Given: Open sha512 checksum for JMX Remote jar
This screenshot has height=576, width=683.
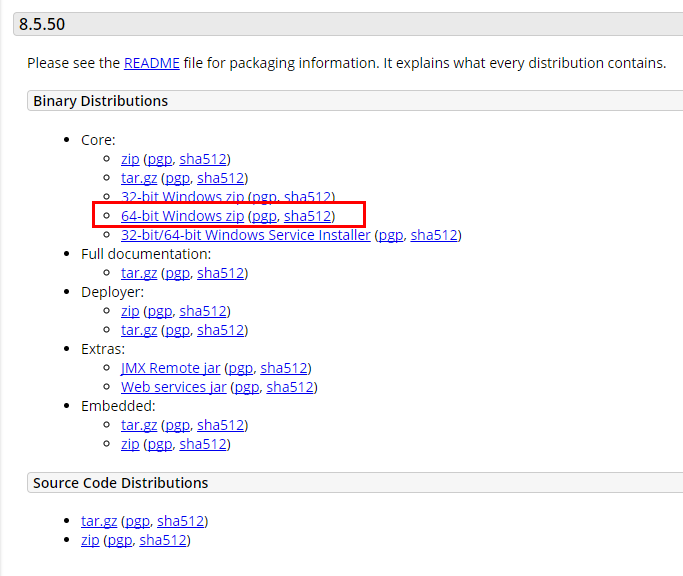Looking at the screenshot, I should click(284, 368).
